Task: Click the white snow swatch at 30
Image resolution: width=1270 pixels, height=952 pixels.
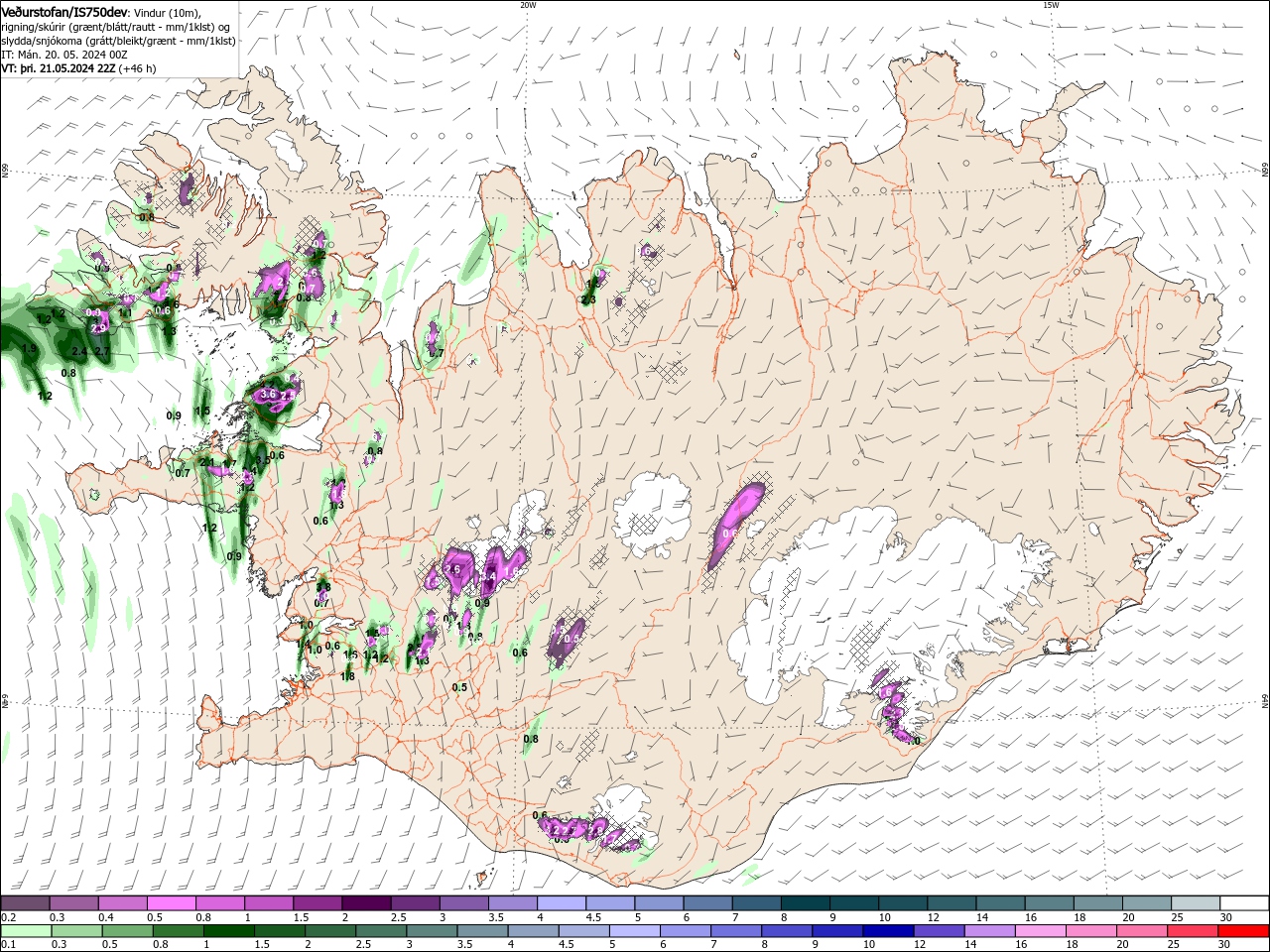Action: pyautogui.click(x=1244, y=903)
